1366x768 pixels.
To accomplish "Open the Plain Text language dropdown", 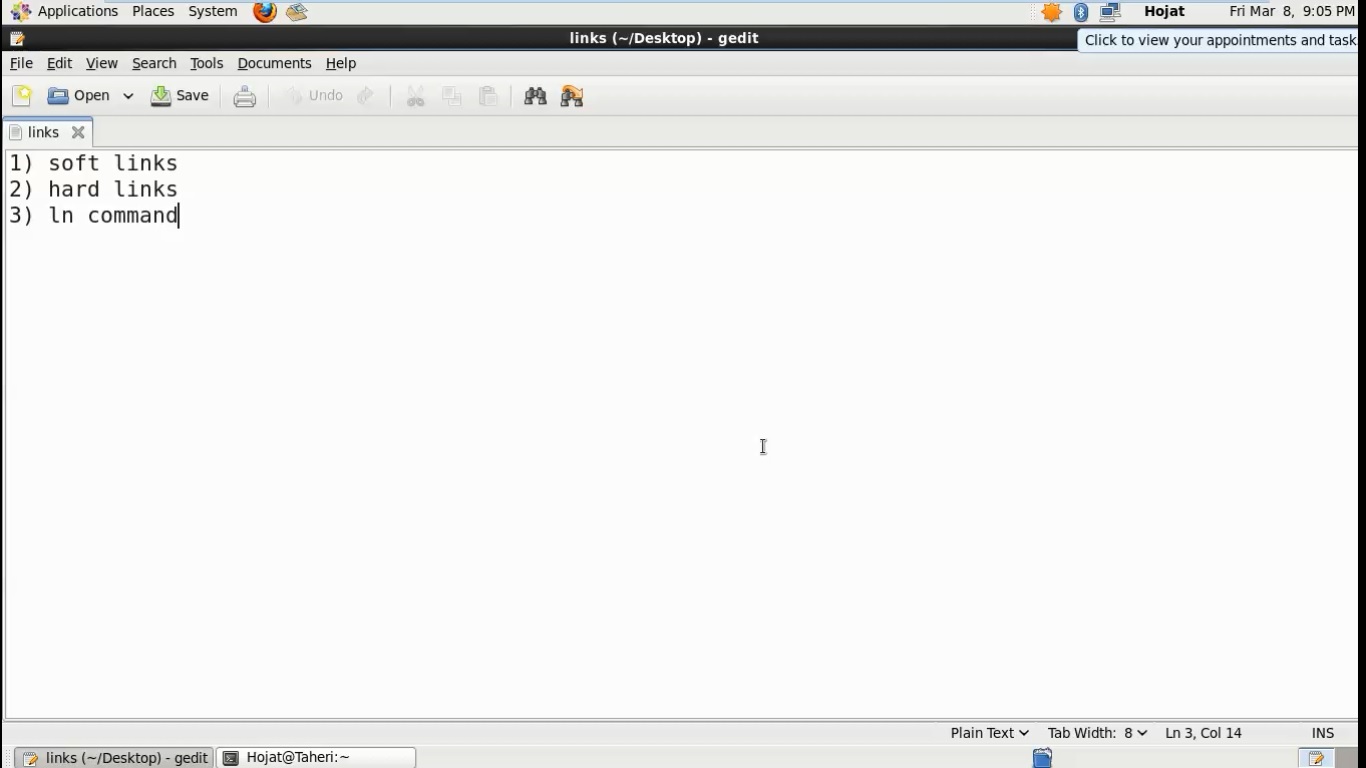I will click(989, 733).
